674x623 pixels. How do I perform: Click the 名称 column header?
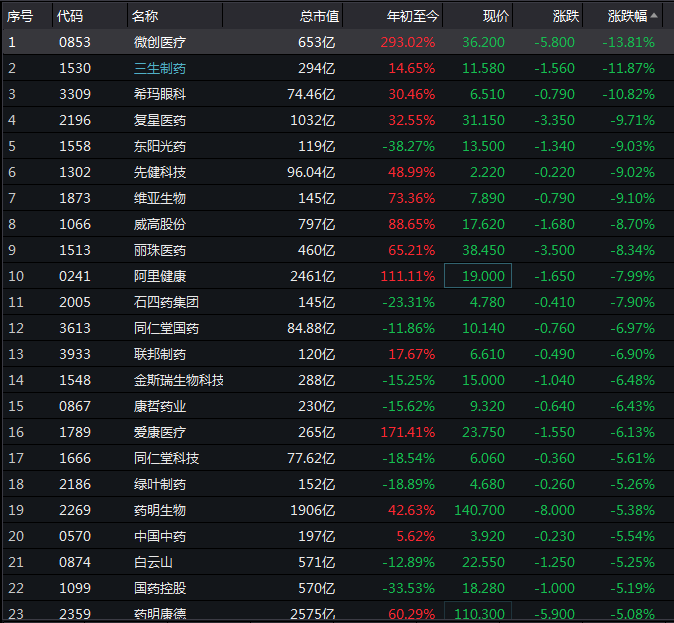tap(145, 16)
